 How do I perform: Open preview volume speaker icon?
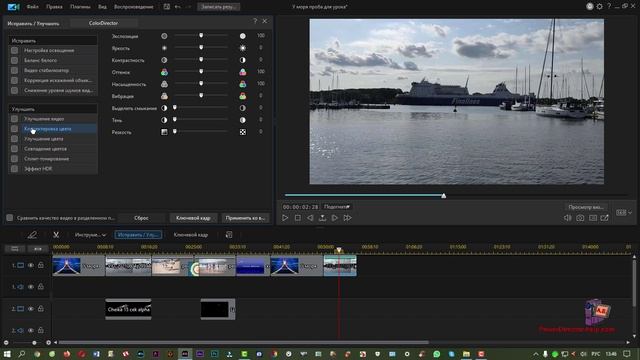coord(567,218)
